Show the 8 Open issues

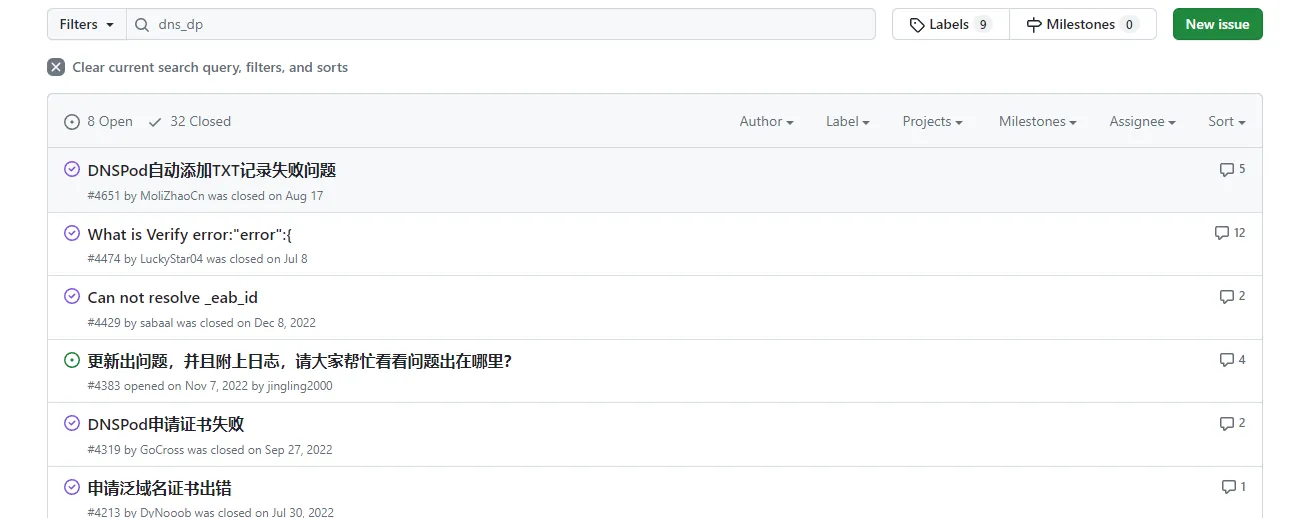pyautogui.click(x=98, y=121)
